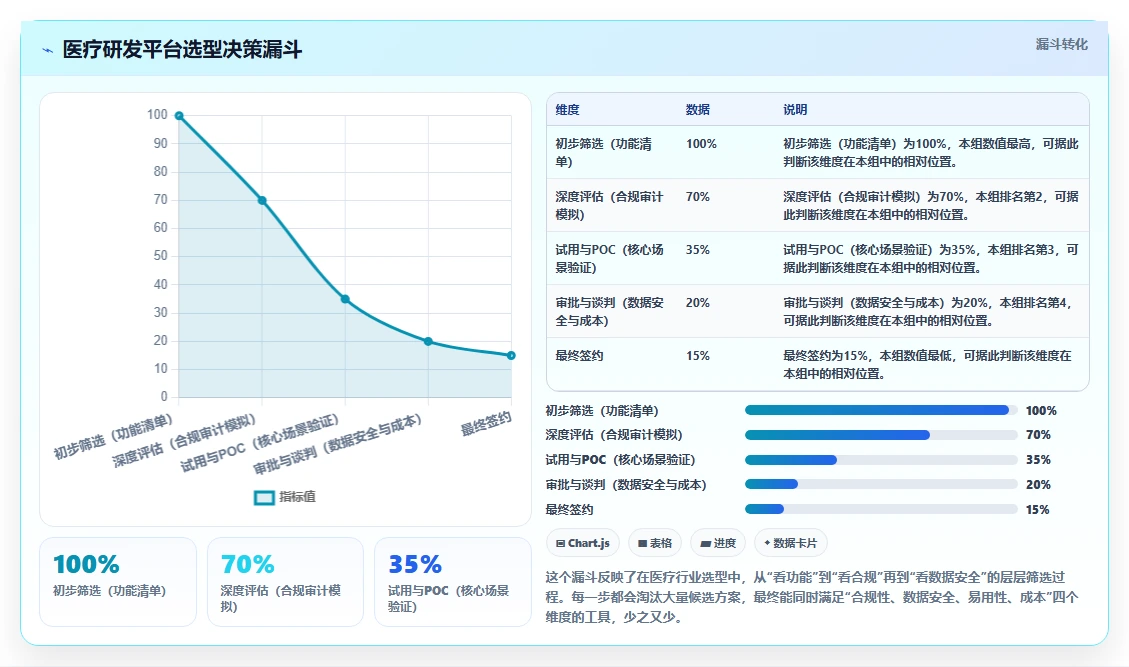Click progress label 最终签约
The image size is (1129, 667).
click(x=570, y=509)
